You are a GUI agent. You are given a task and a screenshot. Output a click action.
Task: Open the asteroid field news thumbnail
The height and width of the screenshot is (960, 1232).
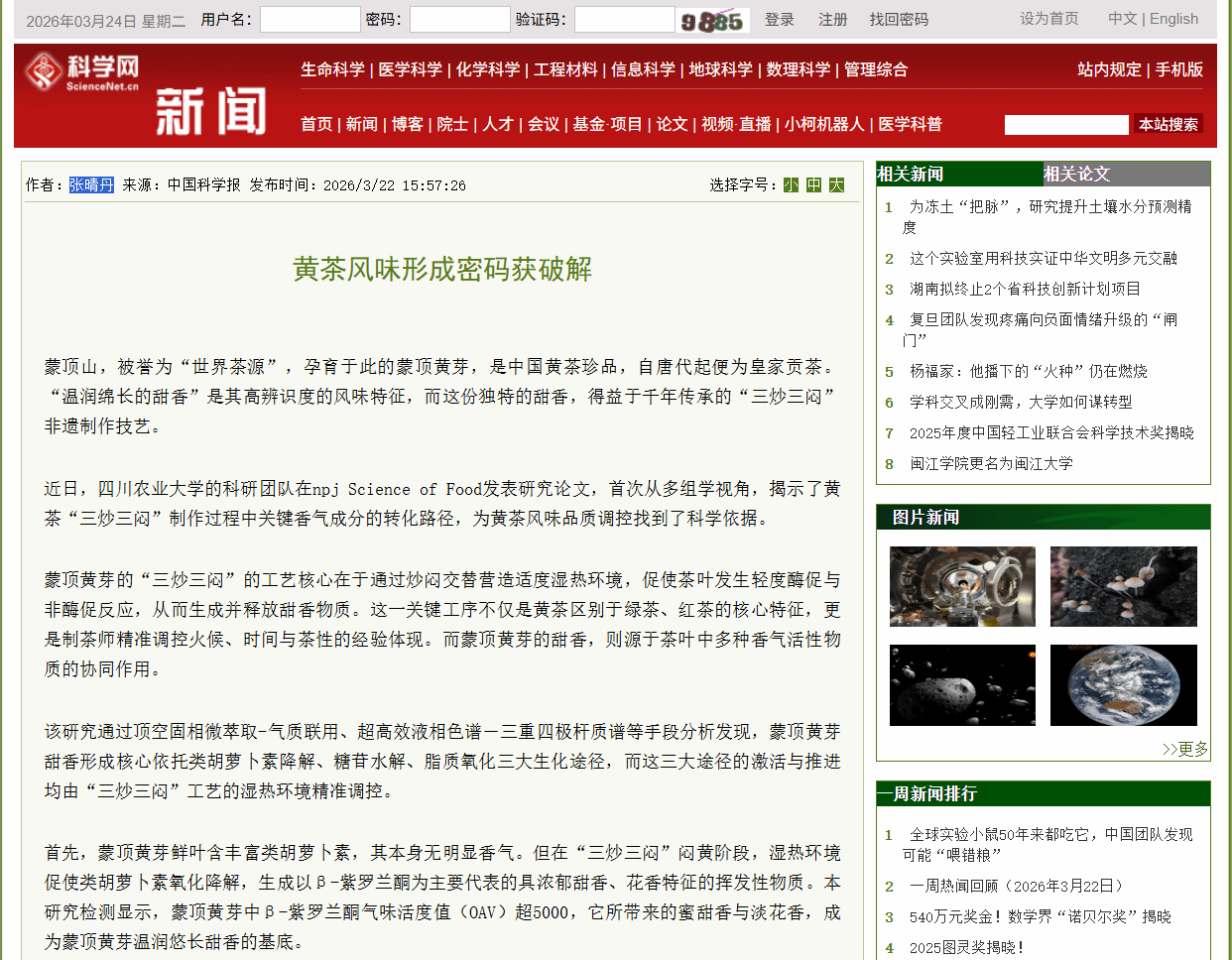(x=962, y=685)
